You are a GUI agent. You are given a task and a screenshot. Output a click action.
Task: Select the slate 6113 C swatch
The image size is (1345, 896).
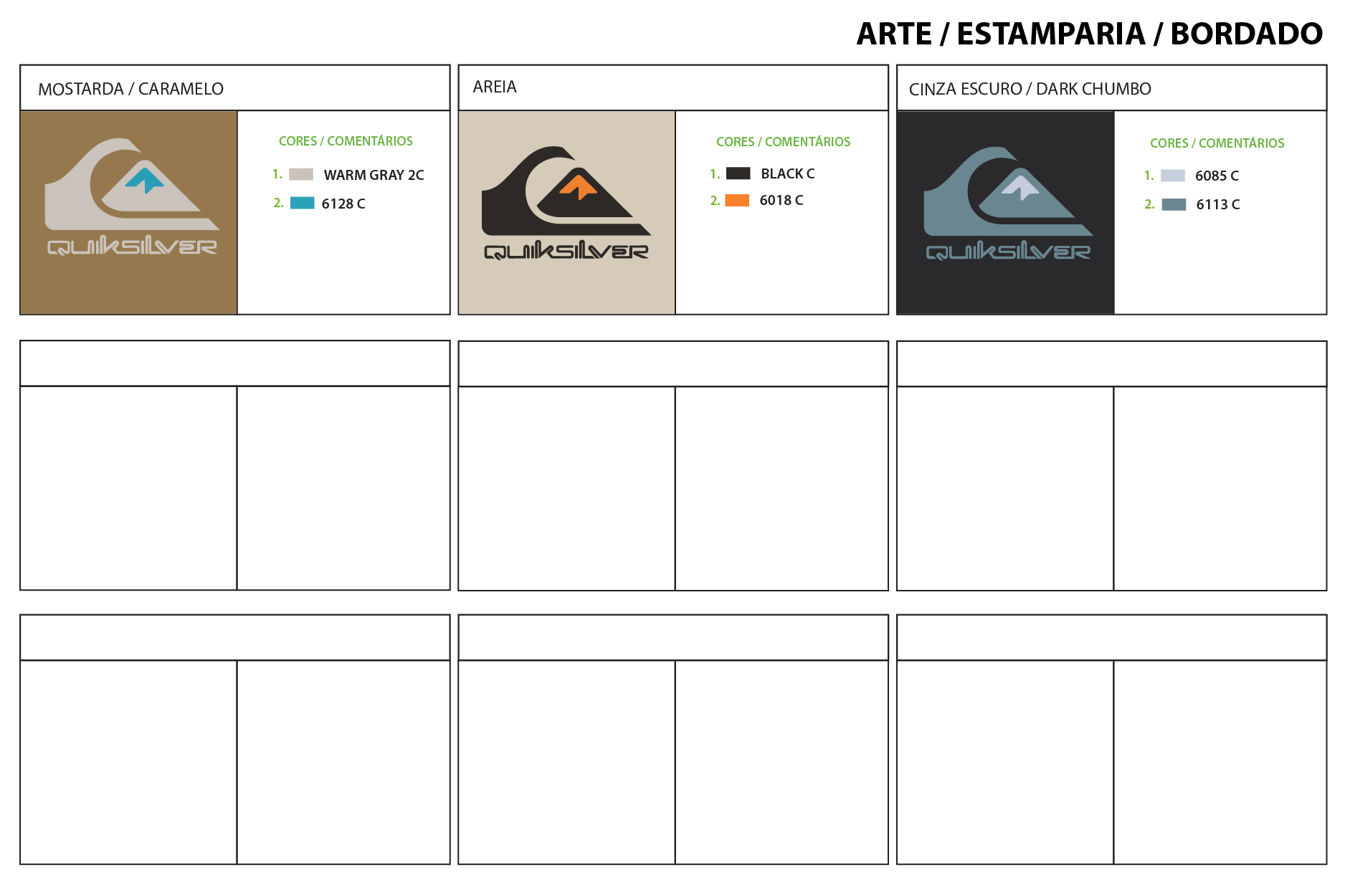pos(1174,204)
